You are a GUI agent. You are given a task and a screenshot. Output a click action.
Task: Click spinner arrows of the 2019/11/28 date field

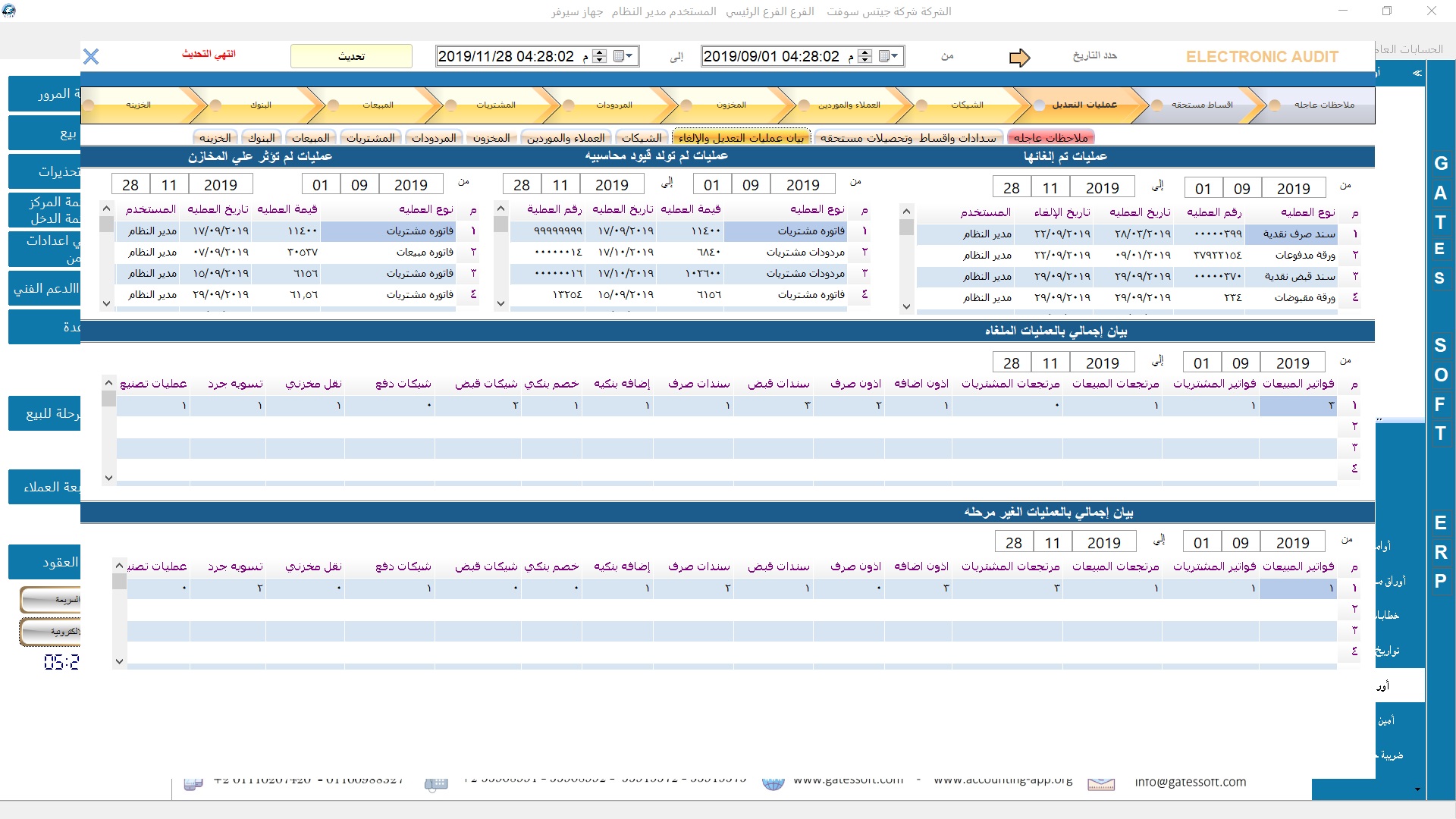(599, 56)
